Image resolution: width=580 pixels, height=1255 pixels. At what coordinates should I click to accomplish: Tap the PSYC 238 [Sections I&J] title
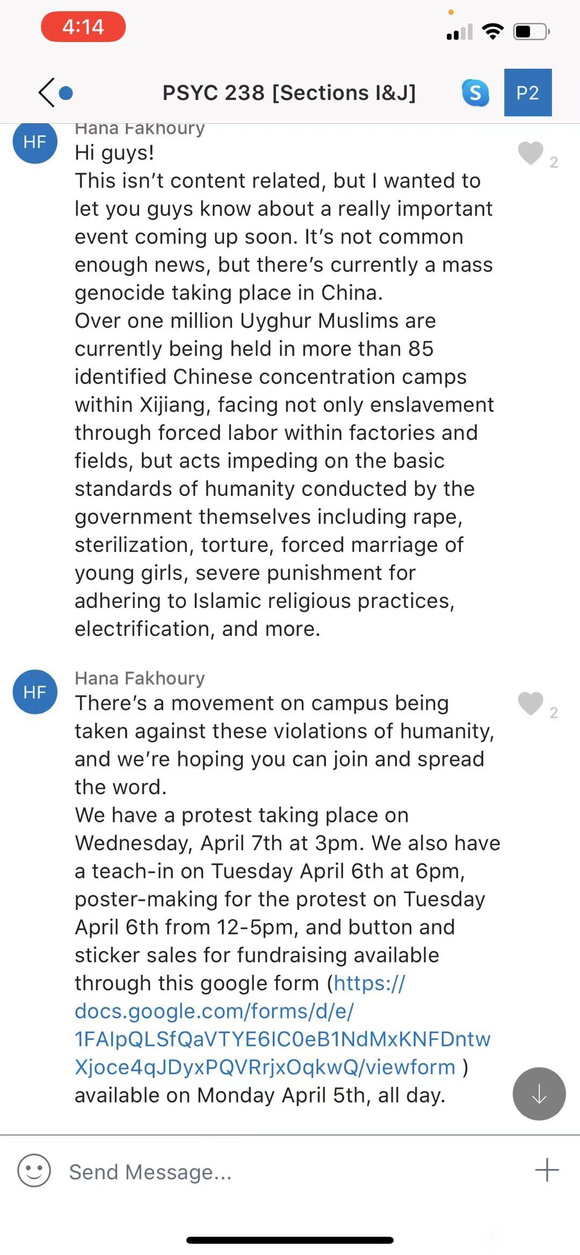289,93
